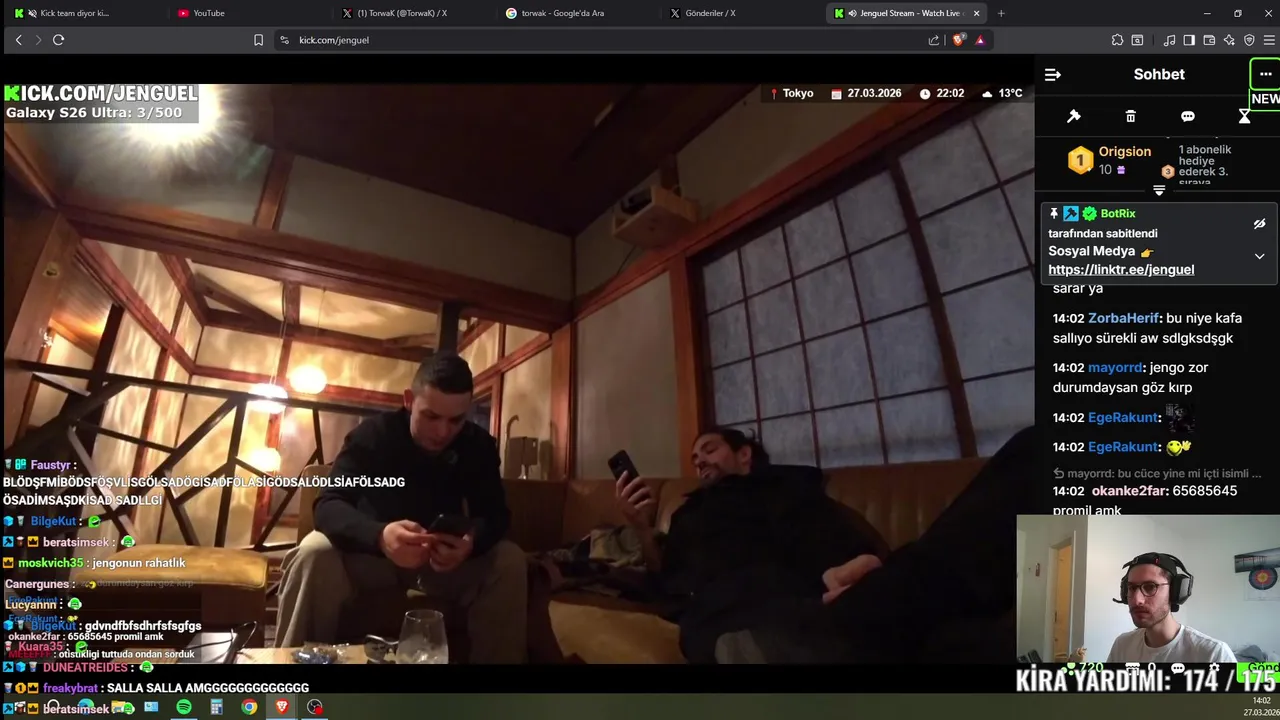This screenshot has width=1280, height=720.
Task: Open OBS Studio from the taskbar
Action: (x=315, y=707)
